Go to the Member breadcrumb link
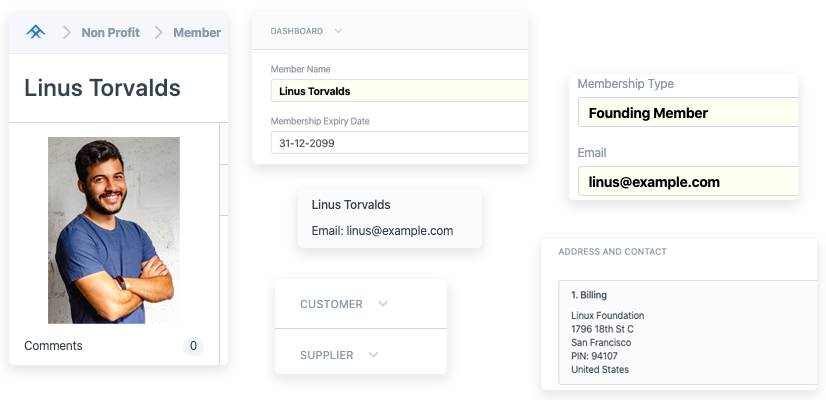Viewport: 826px width, 400px height. (197, 32)
